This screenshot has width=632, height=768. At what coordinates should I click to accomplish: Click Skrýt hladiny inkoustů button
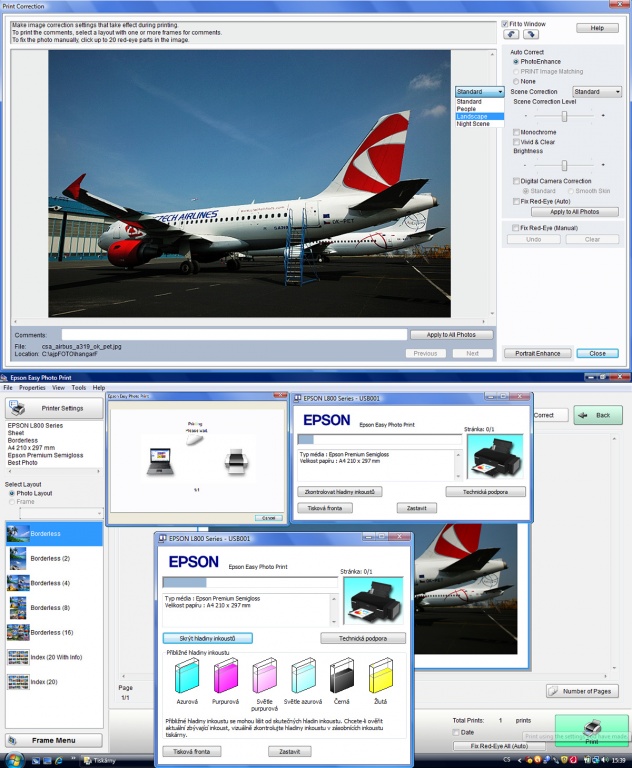coord(208,638)
